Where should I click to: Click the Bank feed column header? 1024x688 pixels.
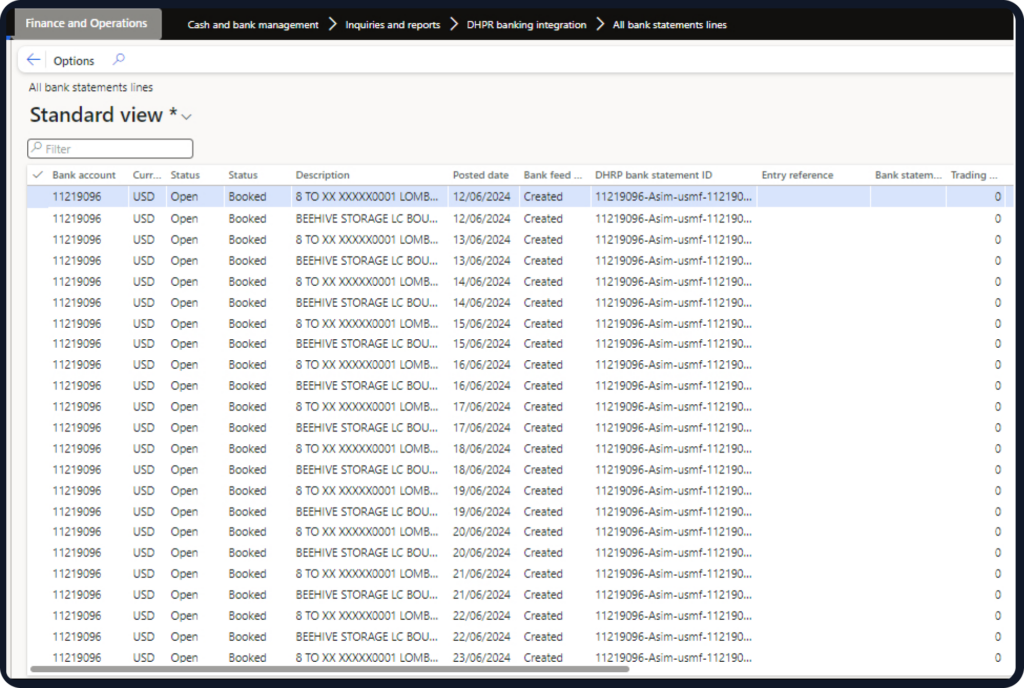552,175
